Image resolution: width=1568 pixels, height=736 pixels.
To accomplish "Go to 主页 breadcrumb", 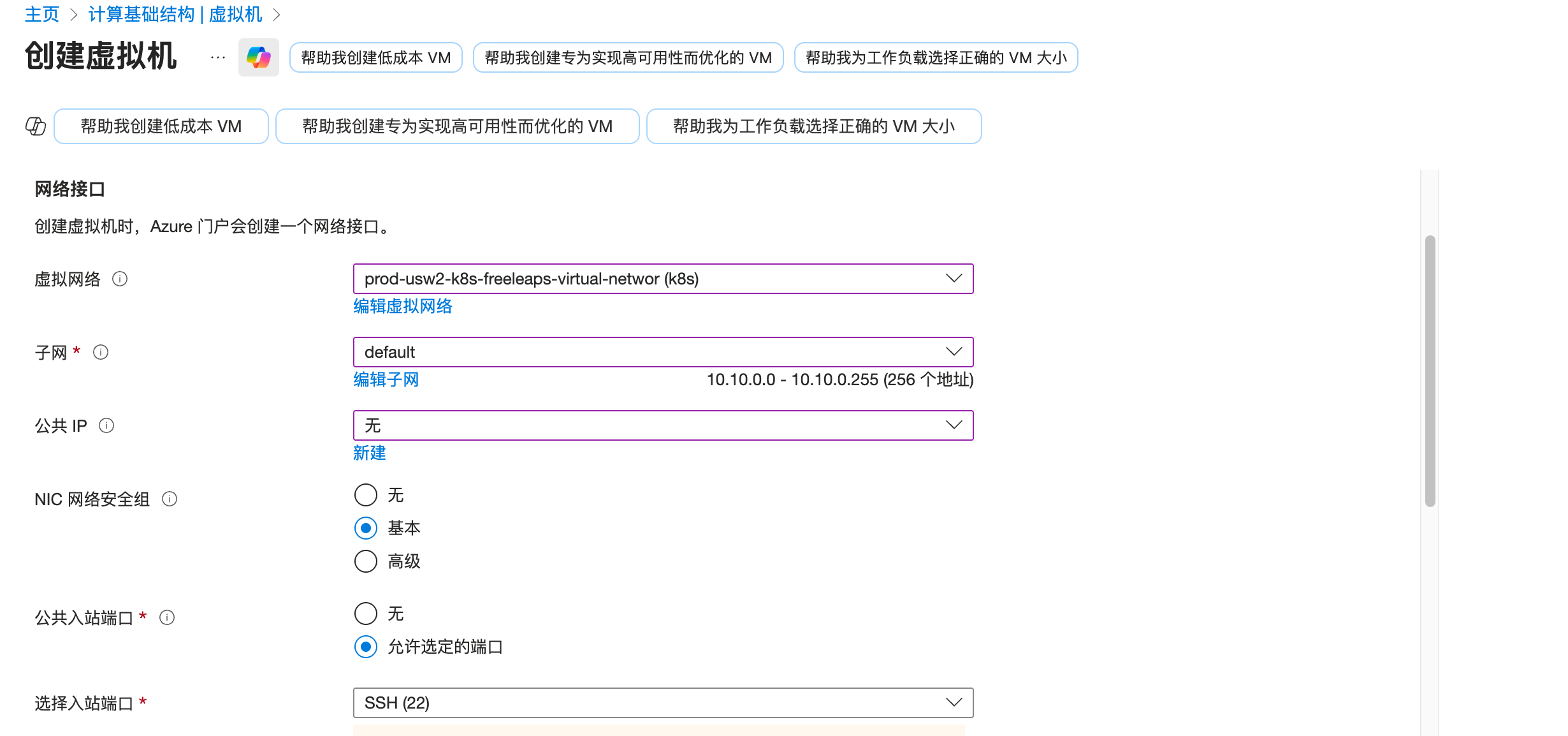I will (42, 15).
